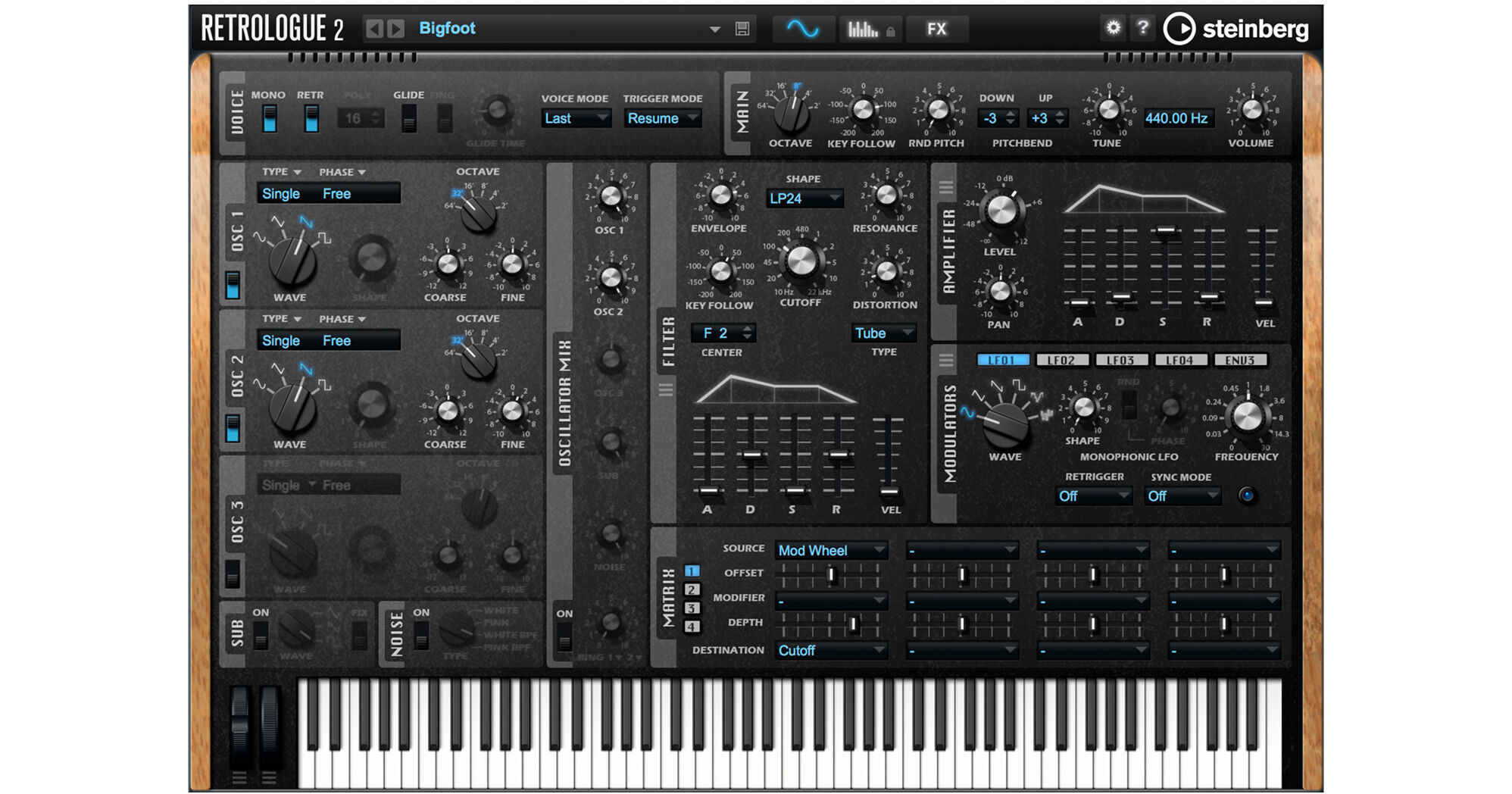Click the filter envelope Decay fader
Viewport: 1512px width, 794px height.
(751, 454)
